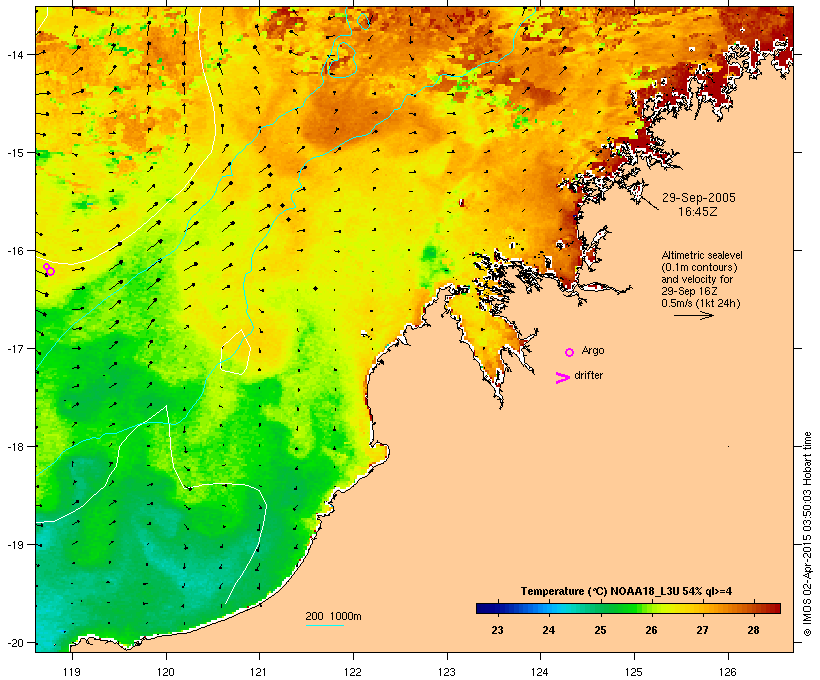The image size is (820, 680).
Task: Click the longitude axis label '122'
Action: (353, 672)
